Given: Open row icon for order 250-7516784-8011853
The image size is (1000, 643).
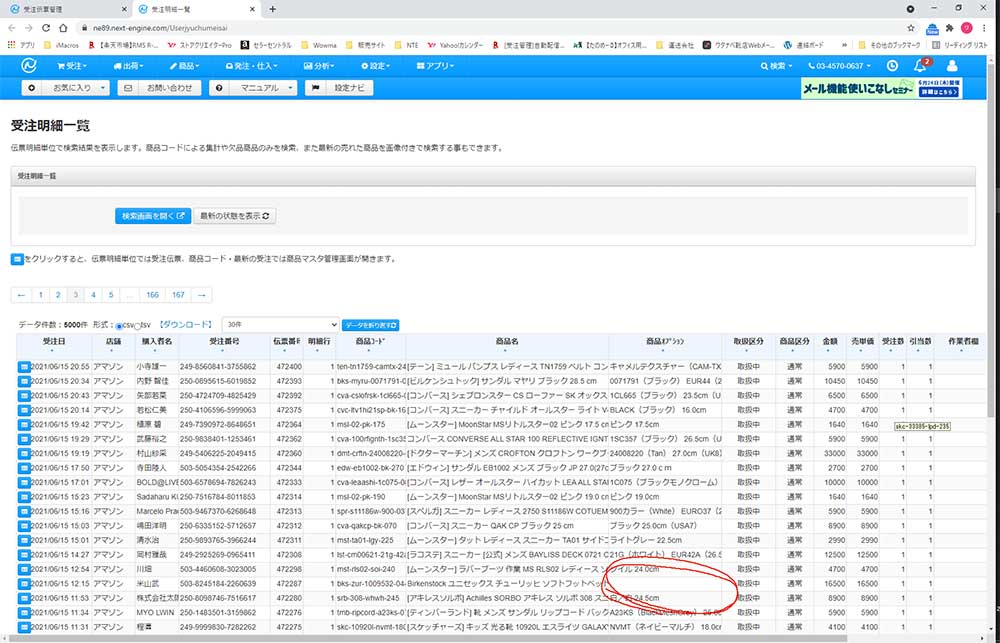Looking at the screenshot, I should click(23, 497).
